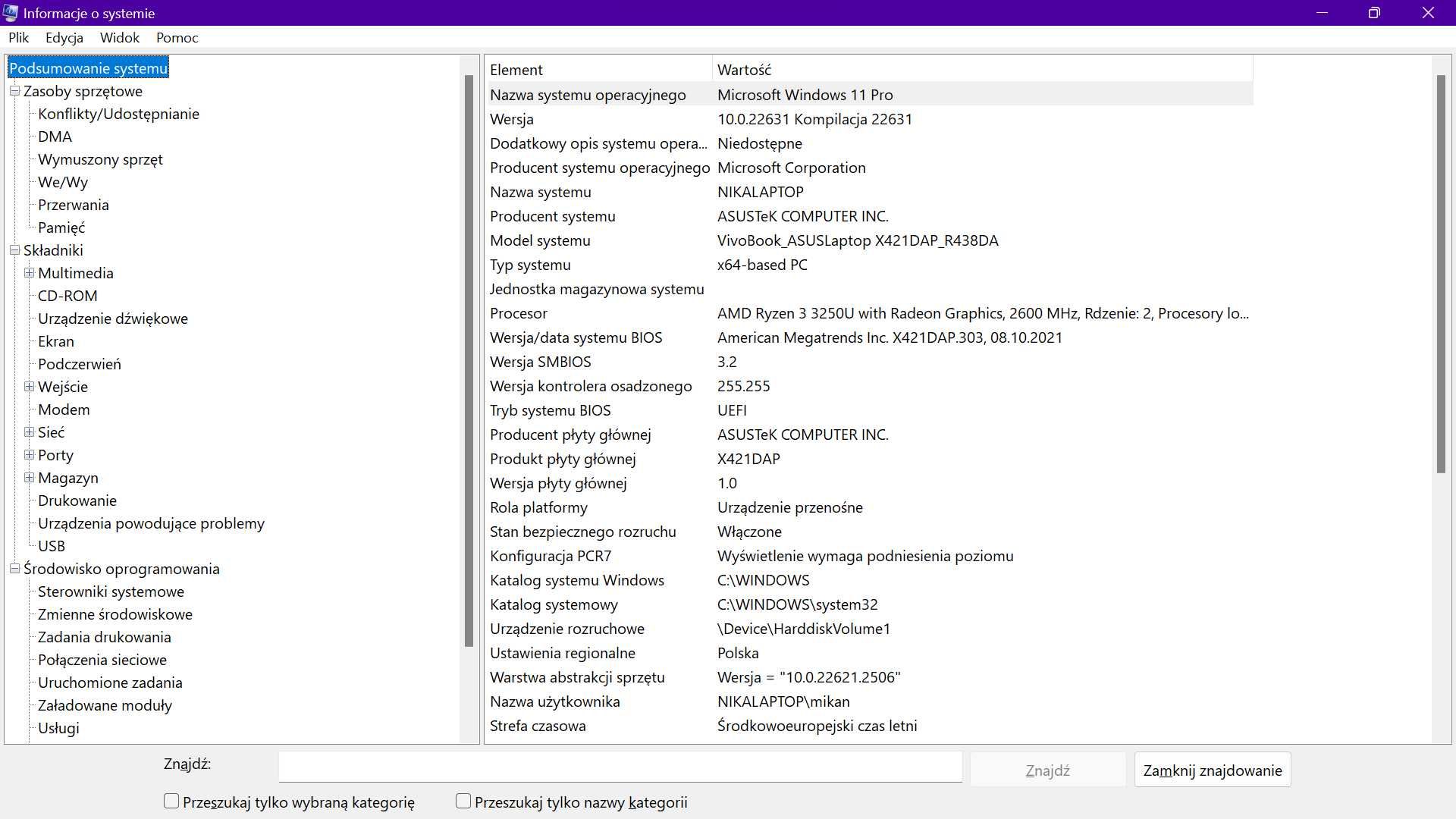1456x819 pixels.
Task: Click the Element column header
Action: [598, 70]
